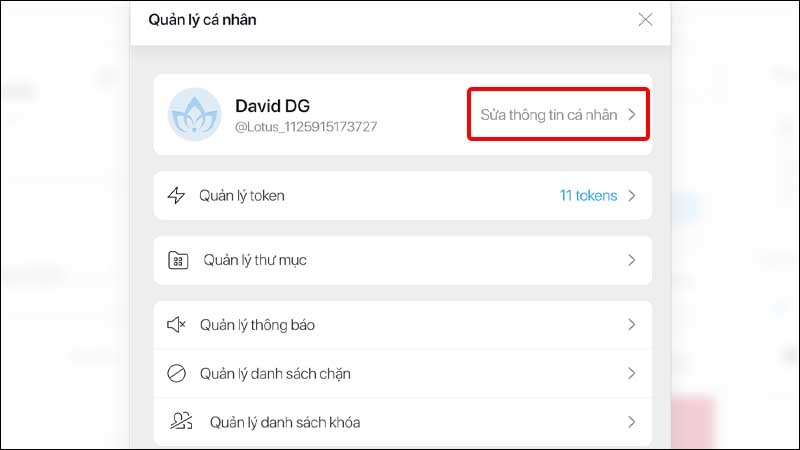Expand the Quản lý thư mục chevron
This screenshot has height=450, width=800.
tap(632, 260)
